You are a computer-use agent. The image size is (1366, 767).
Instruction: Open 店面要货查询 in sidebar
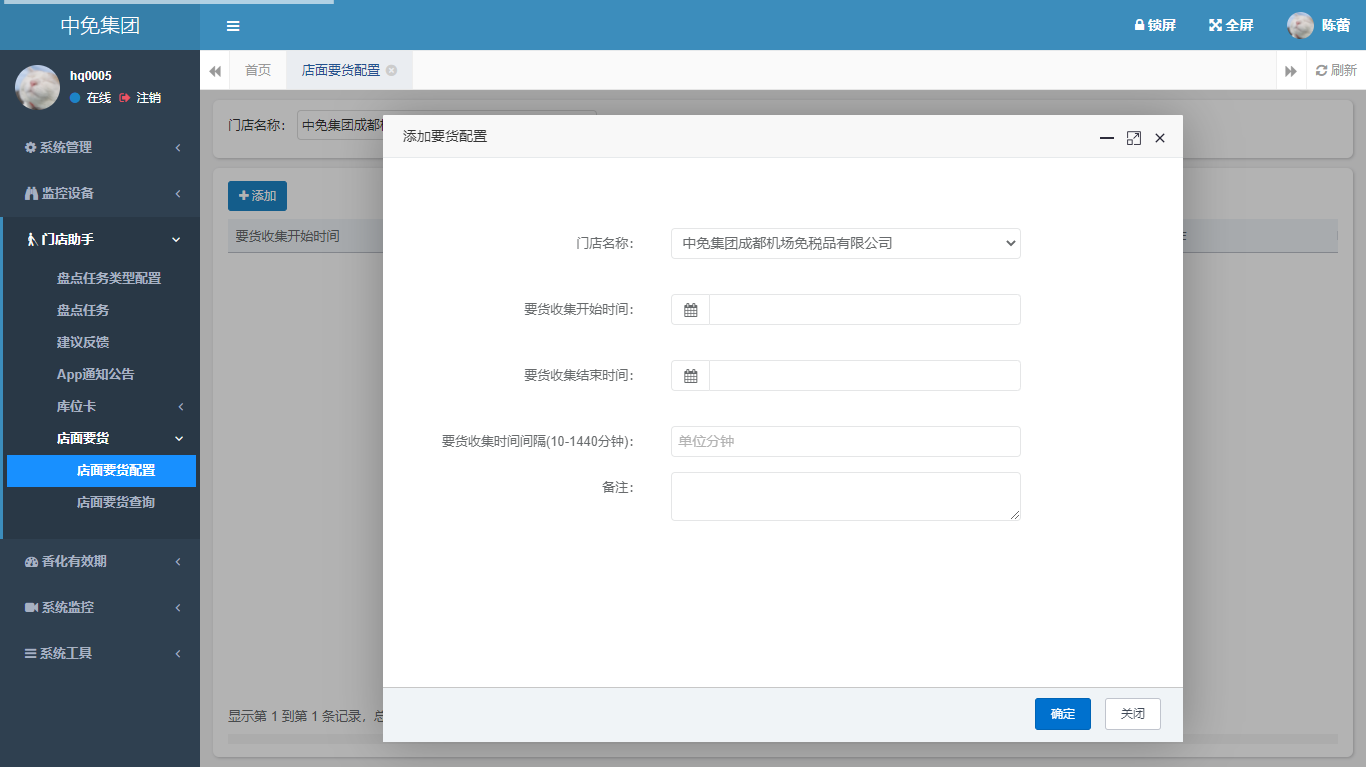115,502
